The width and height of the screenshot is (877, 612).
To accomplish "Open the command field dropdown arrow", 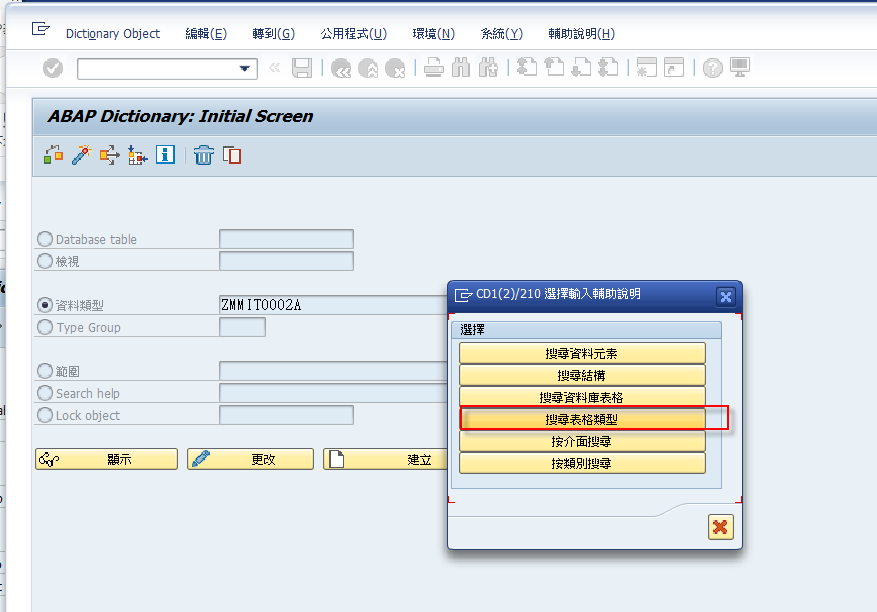I will click(243, 67).
